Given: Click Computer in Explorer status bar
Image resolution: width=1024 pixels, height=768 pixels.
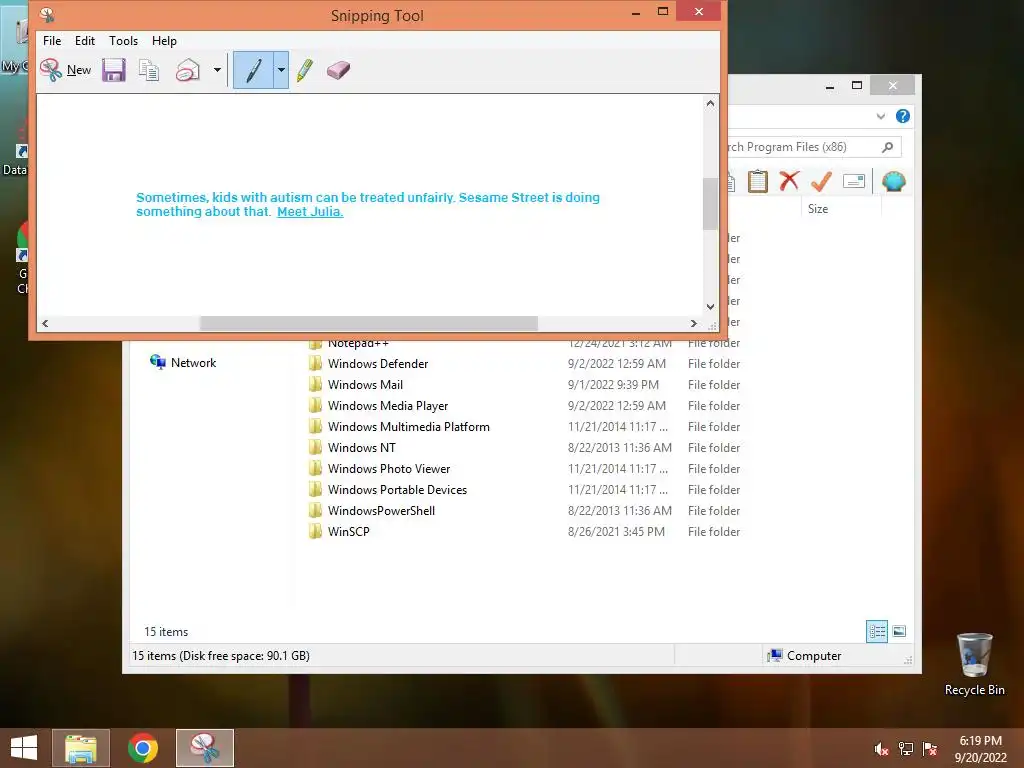Looking at the screenshot, I should [x=805, y=656].
